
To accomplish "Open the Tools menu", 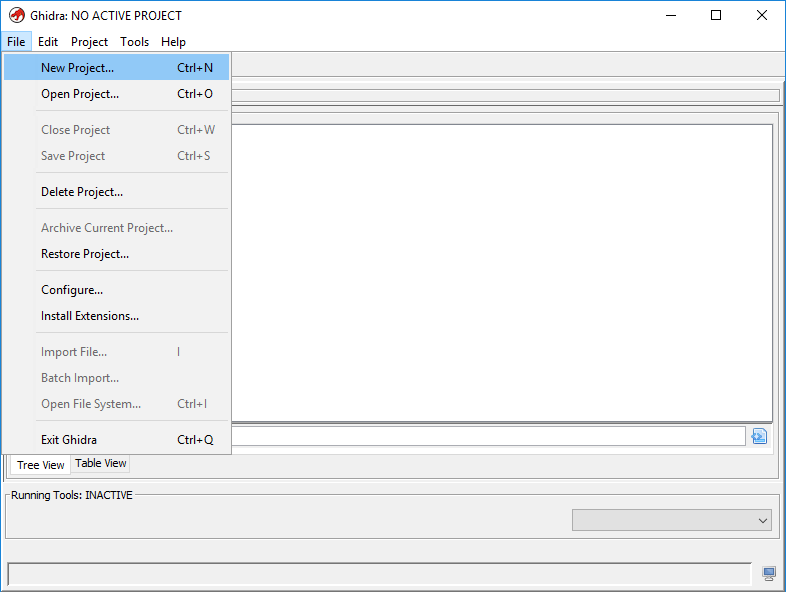I will (134, 42).
